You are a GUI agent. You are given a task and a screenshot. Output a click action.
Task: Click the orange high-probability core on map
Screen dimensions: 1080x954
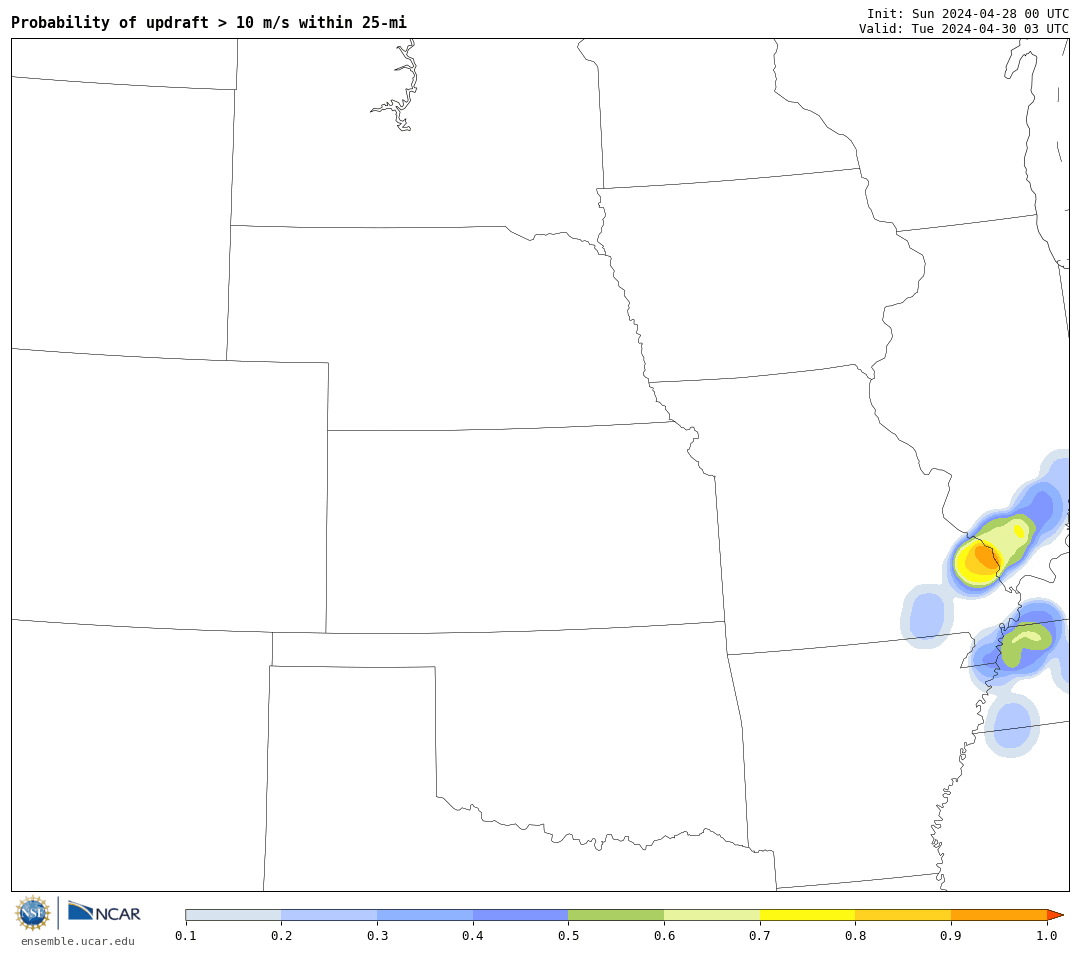tap(986, 557)
